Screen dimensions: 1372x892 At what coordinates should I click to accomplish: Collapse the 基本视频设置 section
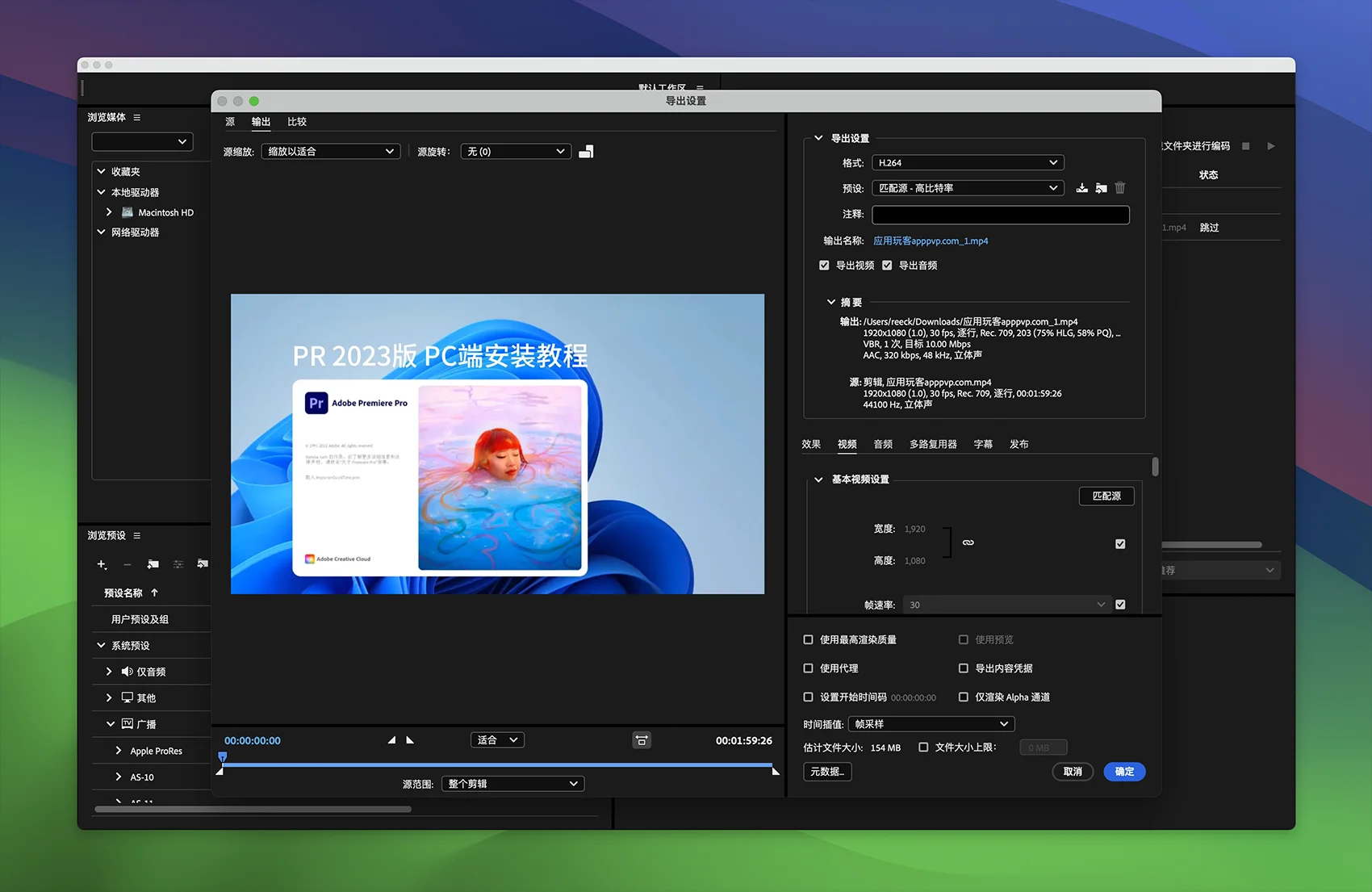818,480
